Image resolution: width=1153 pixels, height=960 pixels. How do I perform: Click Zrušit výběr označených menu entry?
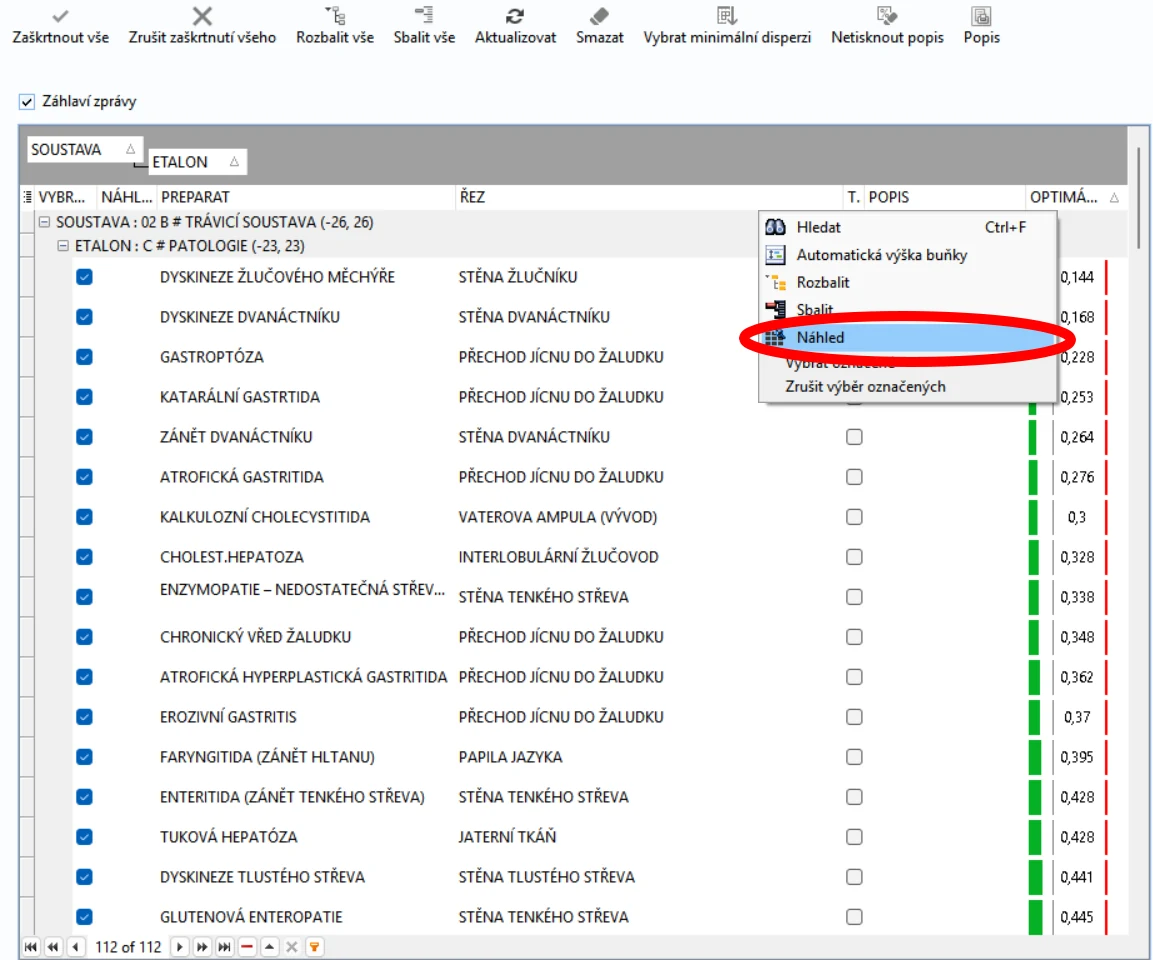865,387
